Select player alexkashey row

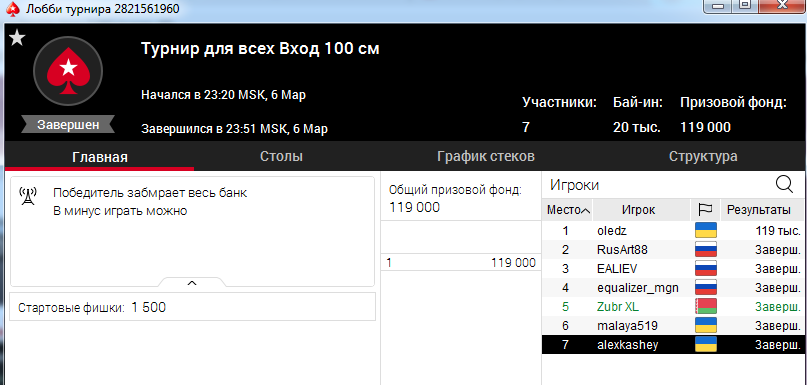point(673,345)
